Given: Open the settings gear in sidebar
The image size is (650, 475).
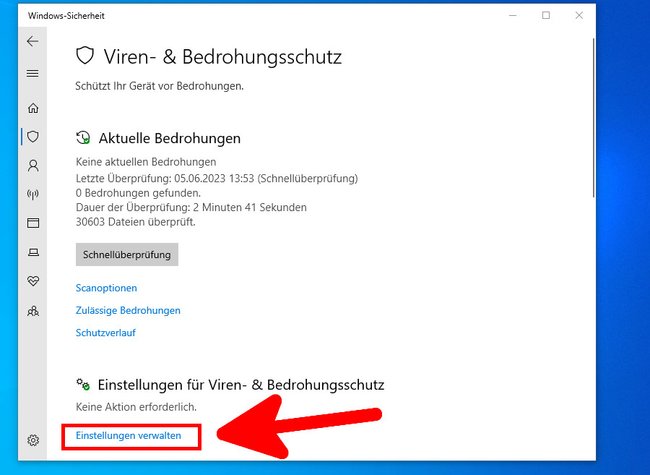Looking at the screenshot, I should point(33,440).
